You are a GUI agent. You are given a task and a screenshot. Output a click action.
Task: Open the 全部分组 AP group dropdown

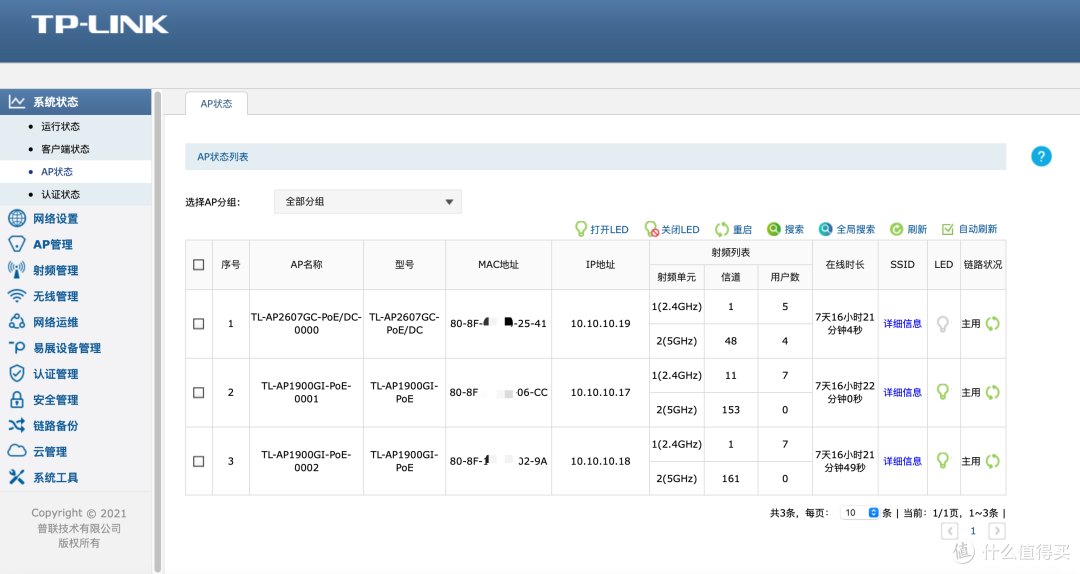pos(368,202)
